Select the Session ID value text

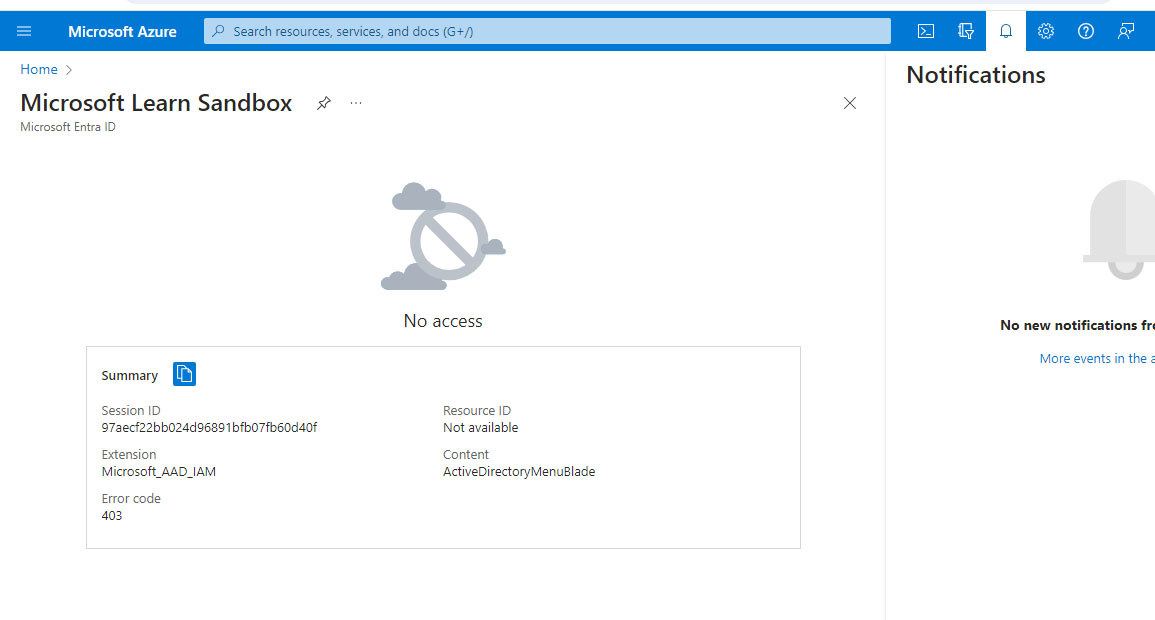coord(209,428)
